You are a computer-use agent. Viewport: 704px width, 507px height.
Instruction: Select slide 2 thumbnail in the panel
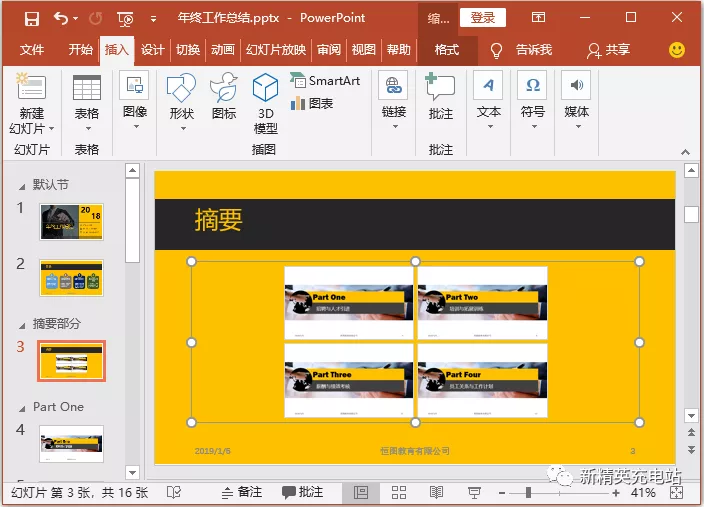tap(71, 278)
